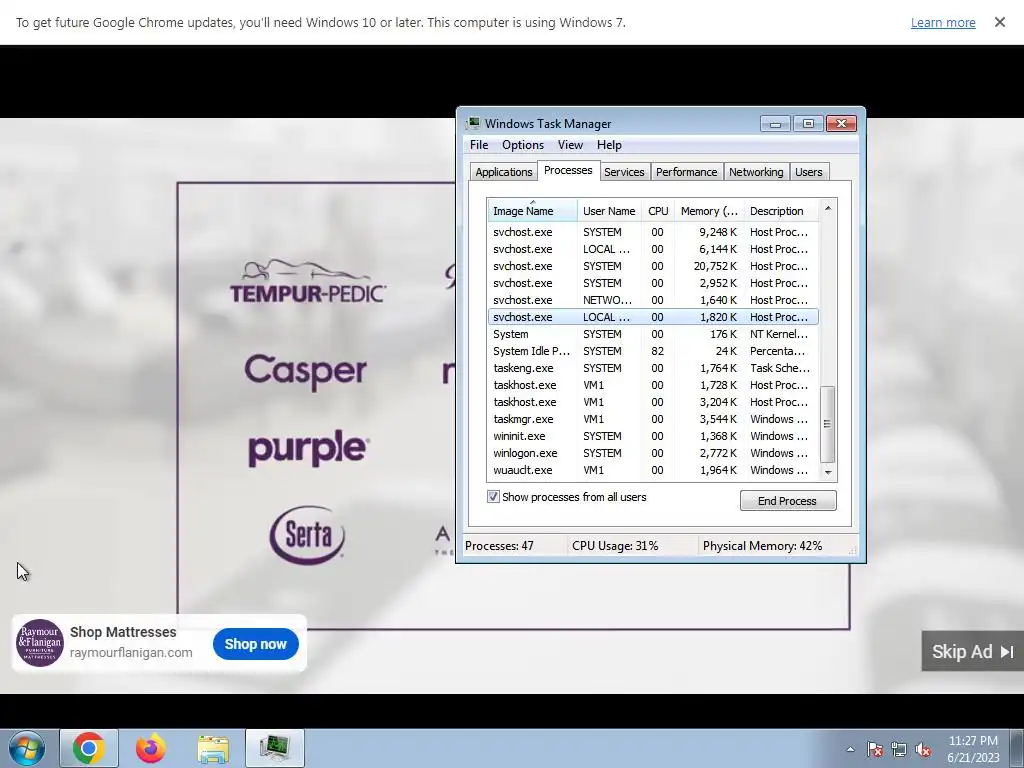Click the Task Manager title bar icon

(x=473, y=123)
